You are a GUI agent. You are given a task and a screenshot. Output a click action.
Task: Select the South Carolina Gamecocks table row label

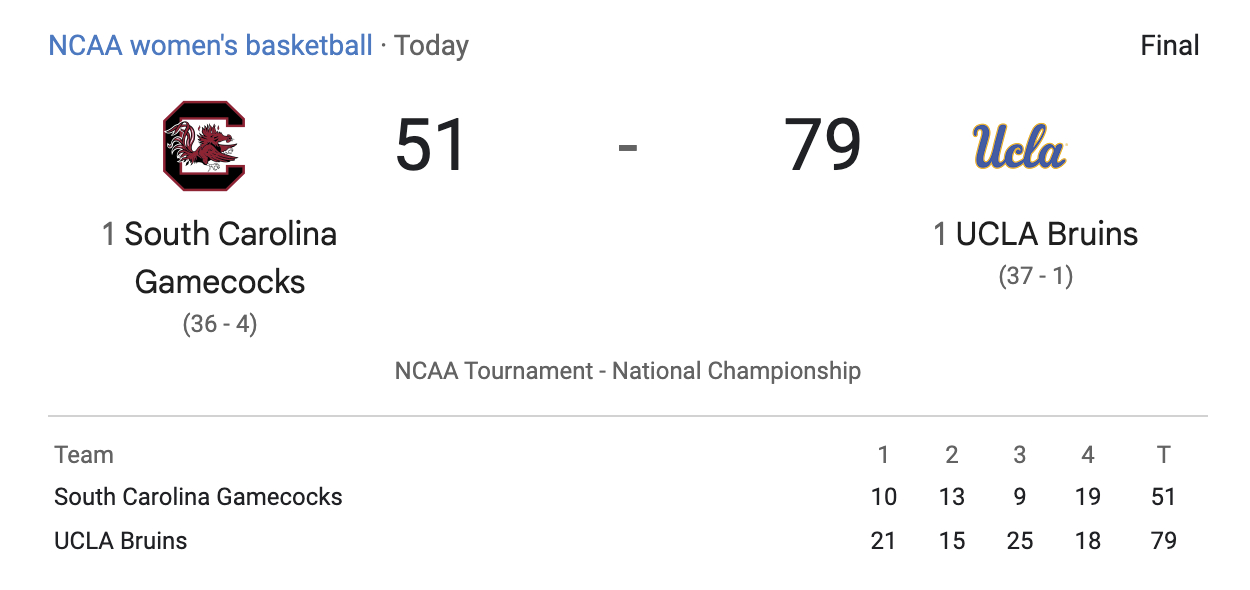[198, 497]
